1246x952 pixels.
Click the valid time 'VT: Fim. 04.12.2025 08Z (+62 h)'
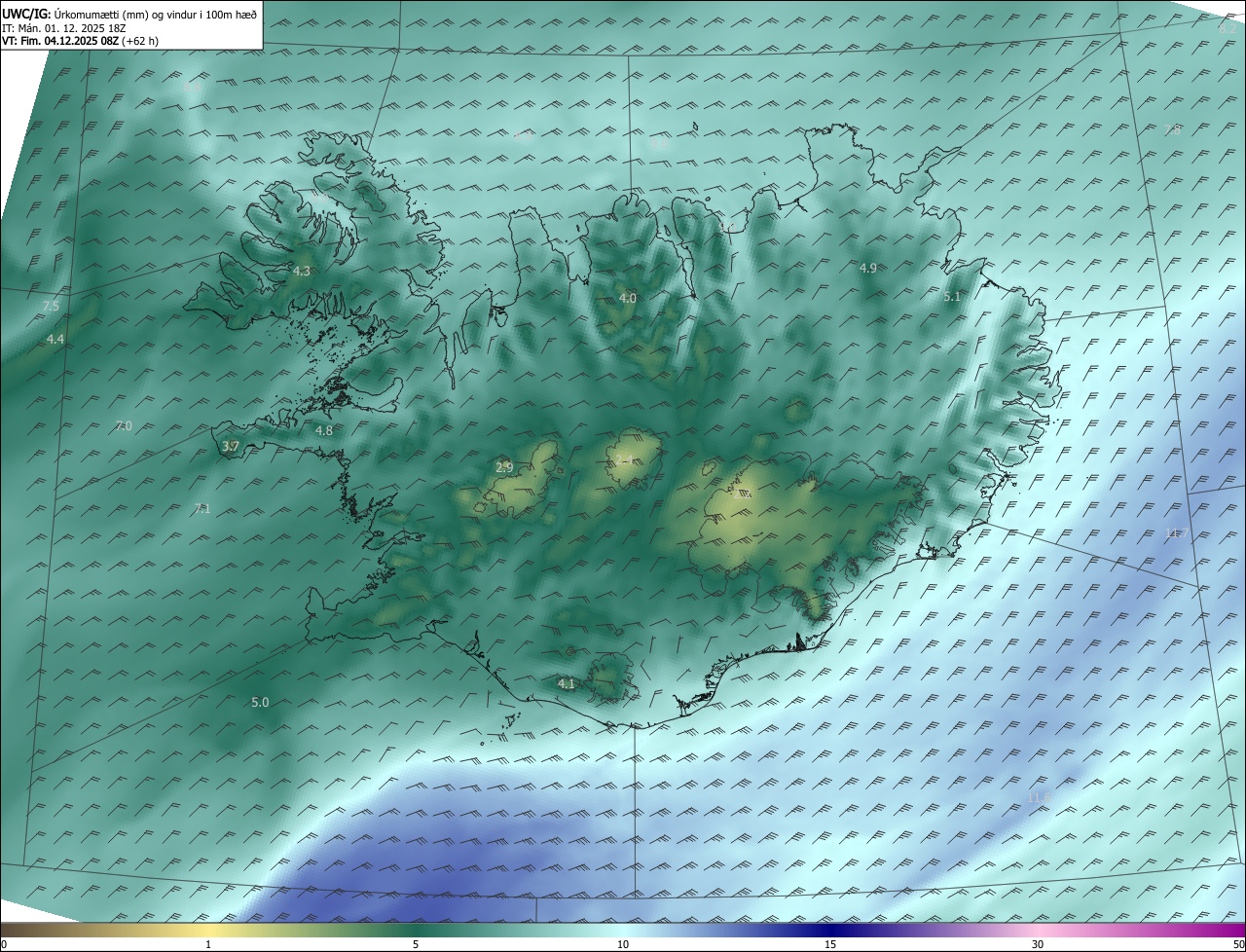80,41
